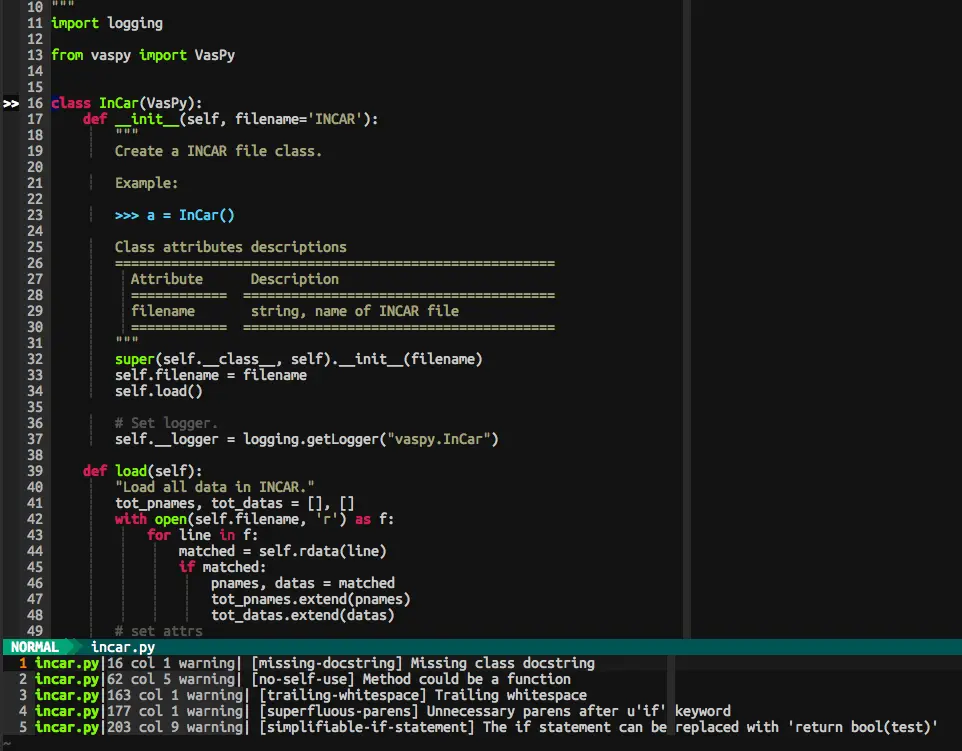This screenshot has height=751, width=962.
Task: Click the 'Attribute' table header word
Action: click(167, 279)
